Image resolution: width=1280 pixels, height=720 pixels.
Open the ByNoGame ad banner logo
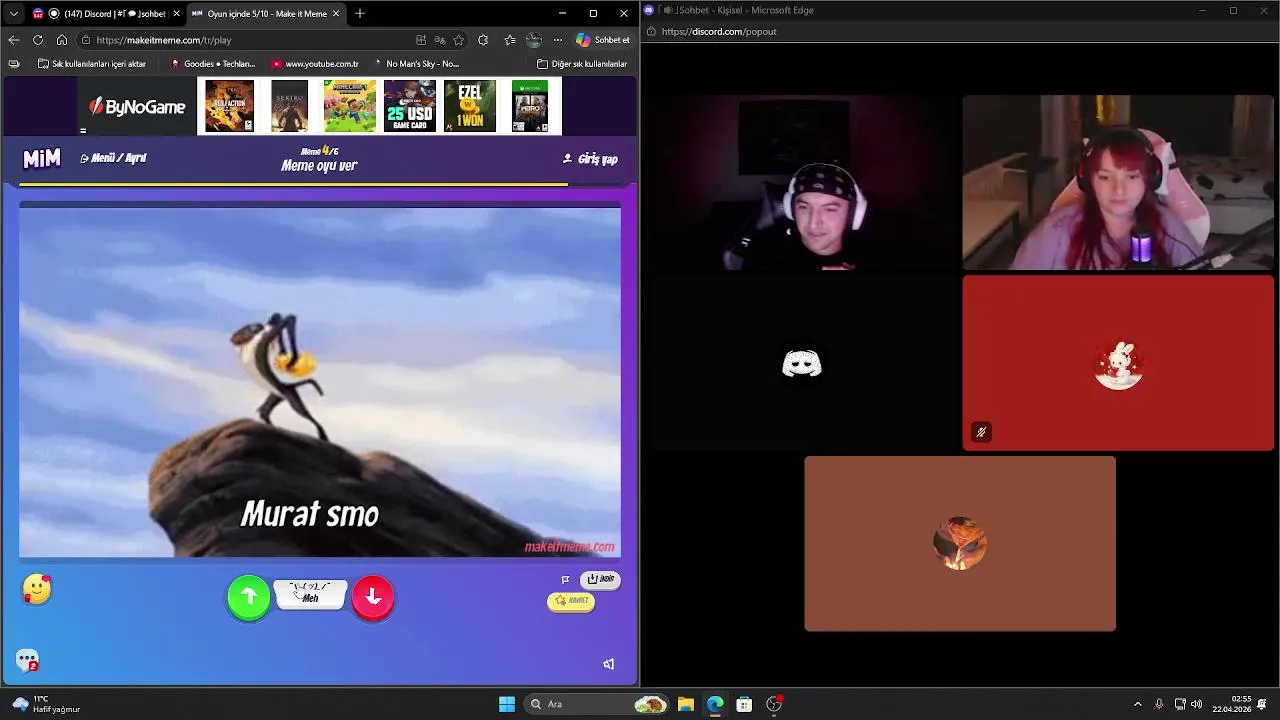click(137, 106)
